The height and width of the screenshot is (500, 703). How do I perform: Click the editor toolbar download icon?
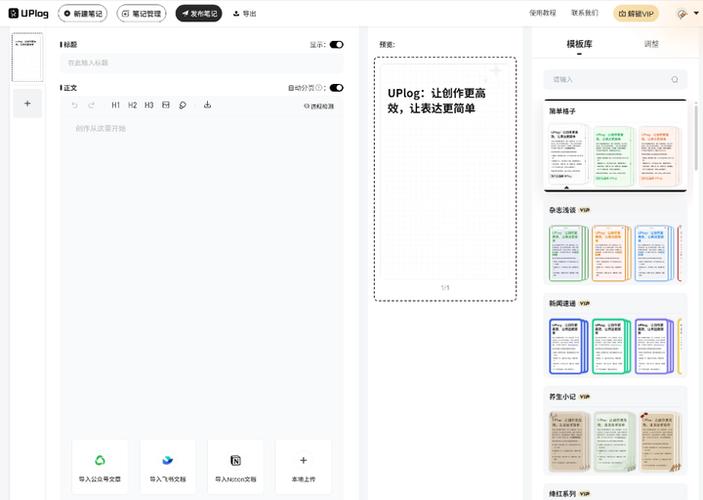[207, 105]
